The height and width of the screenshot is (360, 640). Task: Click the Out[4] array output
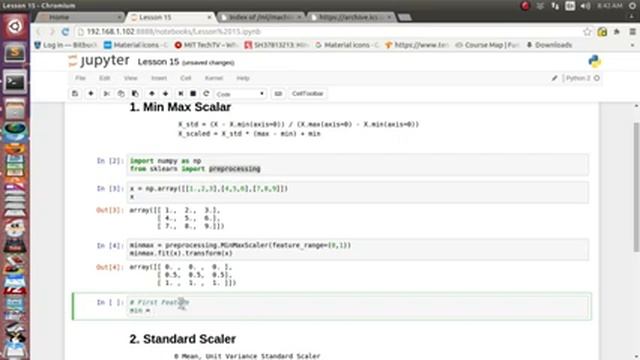182,275
